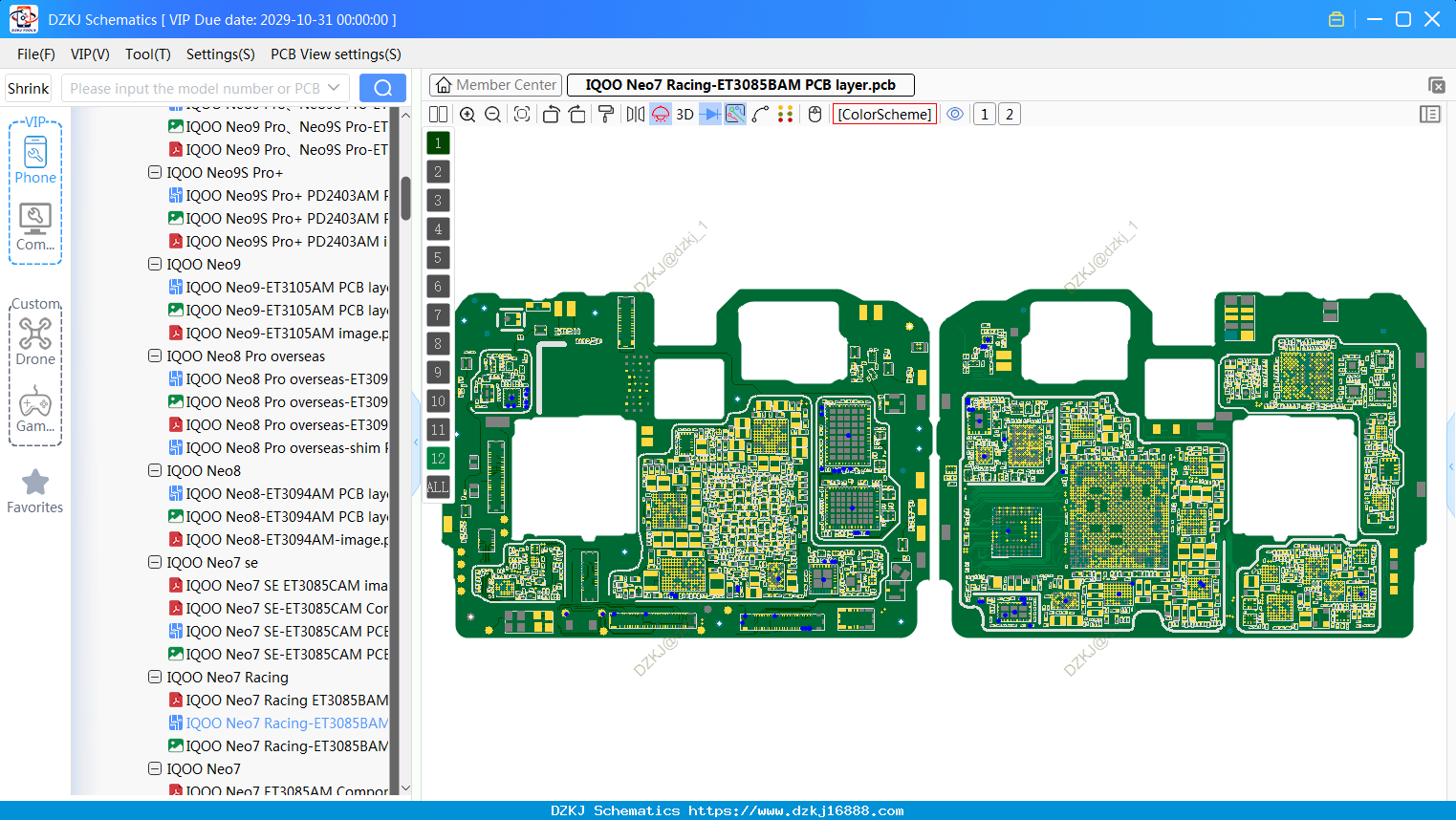Screen dimensions: 1456x820
Task: Show PCB layer 2
Action: (x=438, y=172)
